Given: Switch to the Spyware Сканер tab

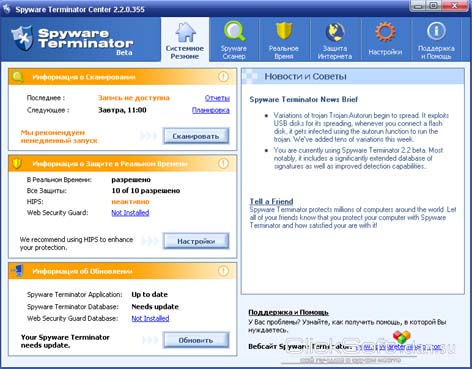Looking at the screenshot, I should click(x=234, y=40).
